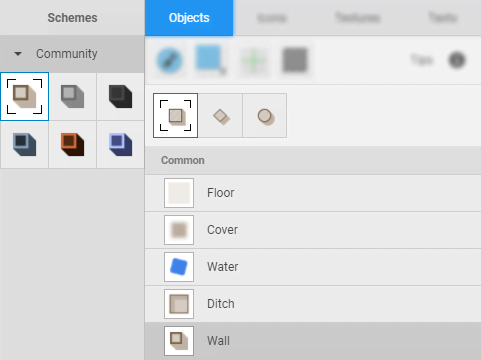481x360 pixels.
Task: Collapse the Community section arrow
Action: 18,54
